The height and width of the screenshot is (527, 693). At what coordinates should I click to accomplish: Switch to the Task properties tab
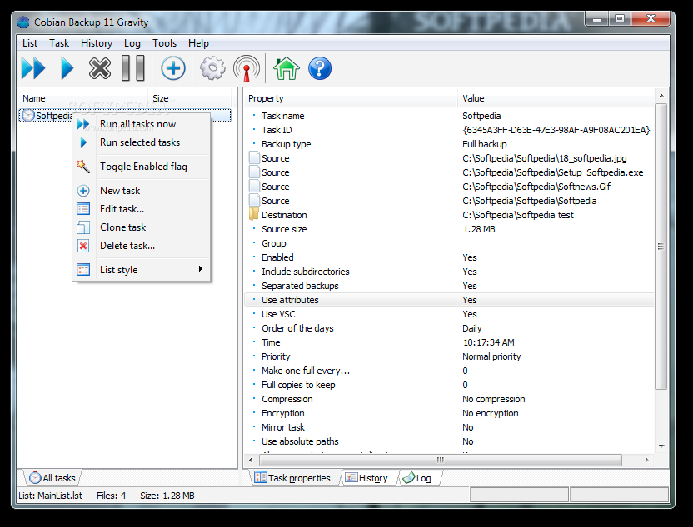[296, 478]
